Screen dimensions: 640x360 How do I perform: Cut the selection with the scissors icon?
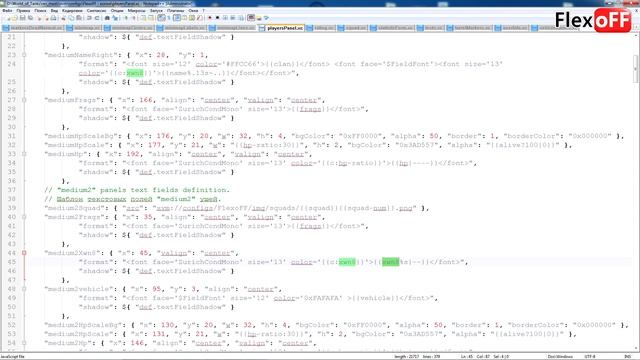point(63,18)
